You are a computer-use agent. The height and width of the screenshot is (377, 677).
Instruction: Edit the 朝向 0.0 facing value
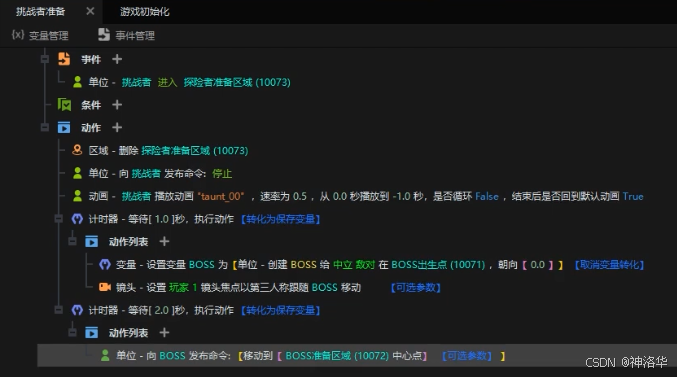538,265
